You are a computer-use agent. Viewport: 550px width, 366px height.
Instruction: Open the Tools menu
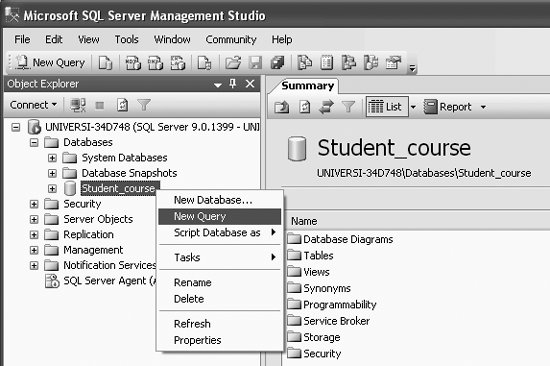pos(127,39)
